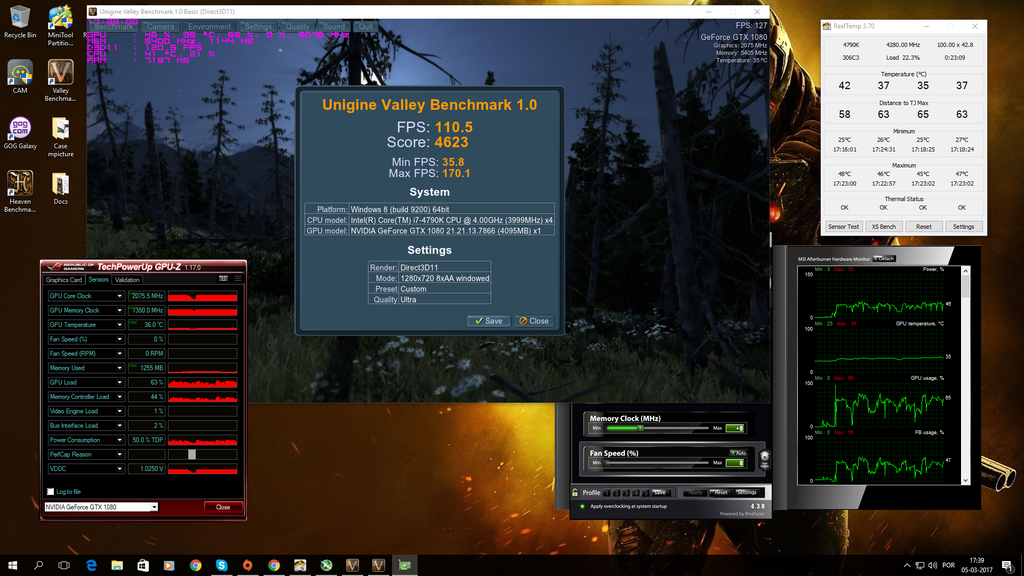Save the Valley Benchmark results
The height and width of the screenshot is (576, 1024).
pyautogui.click(x=488, y=321)
